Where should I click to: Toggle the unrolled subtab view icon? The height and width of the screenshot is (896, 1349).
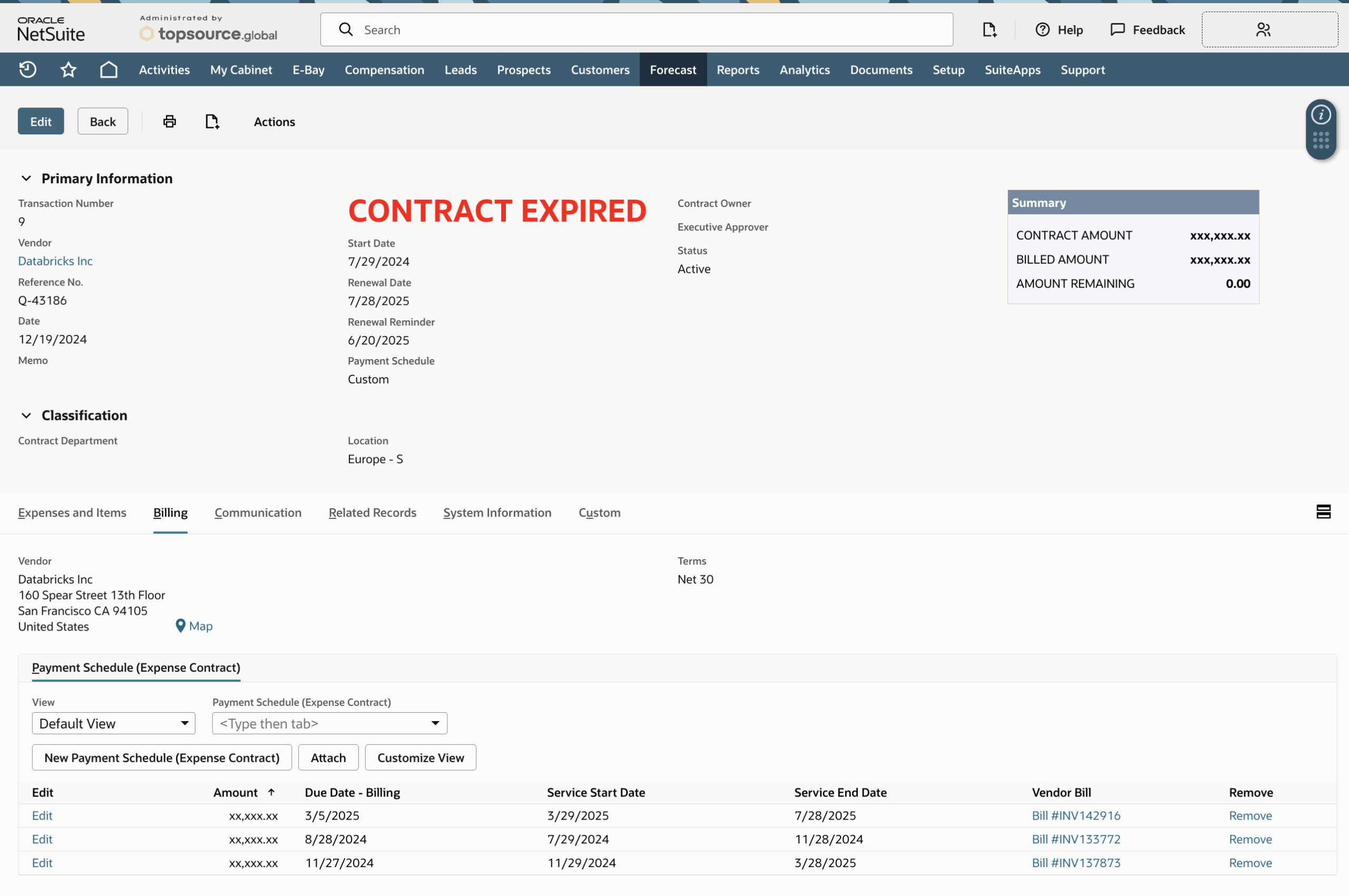pyautogui.click(x=1324, y=512)
